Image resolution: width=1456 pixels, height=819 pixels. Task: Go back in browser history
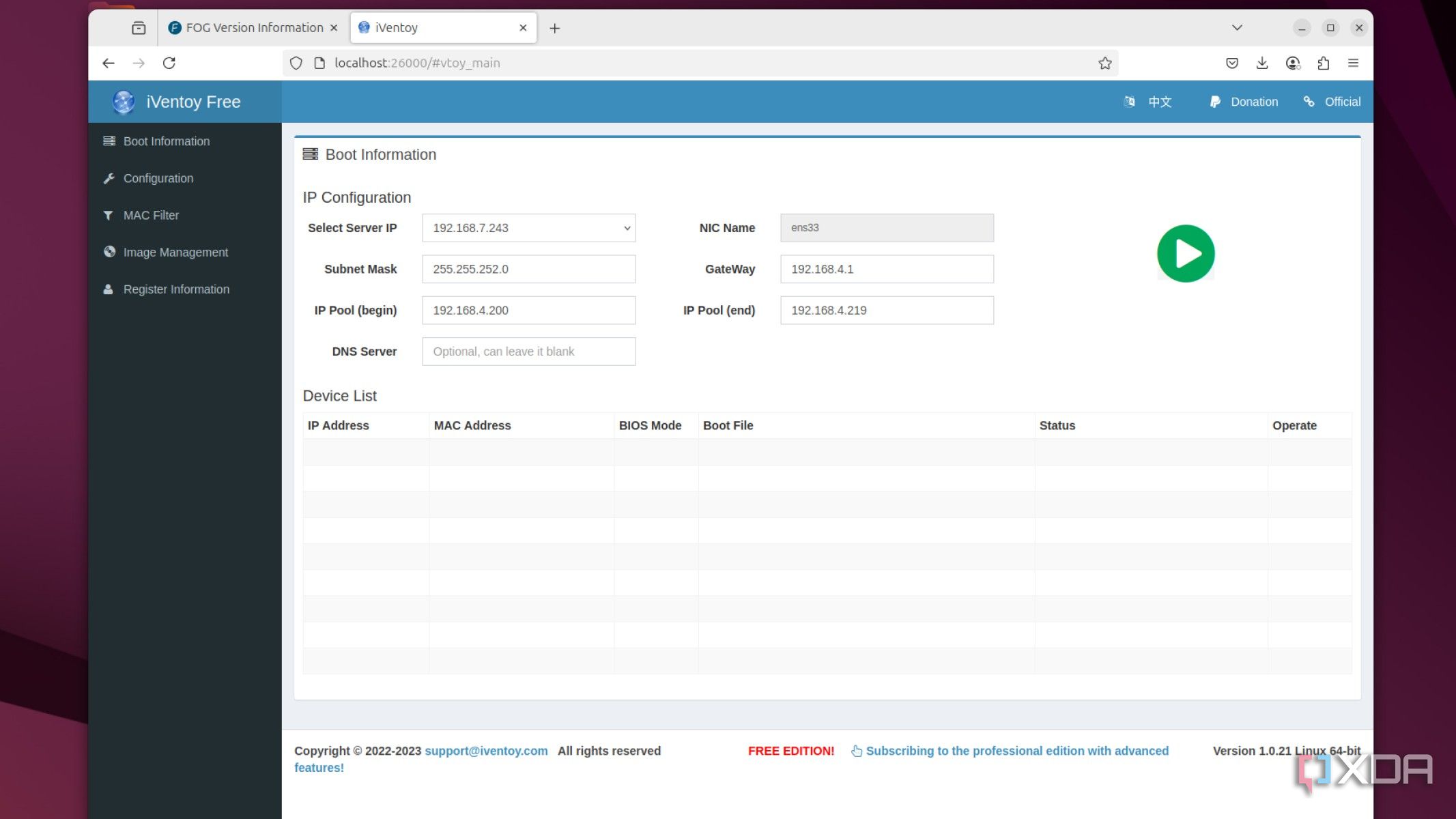pos(109,63)
